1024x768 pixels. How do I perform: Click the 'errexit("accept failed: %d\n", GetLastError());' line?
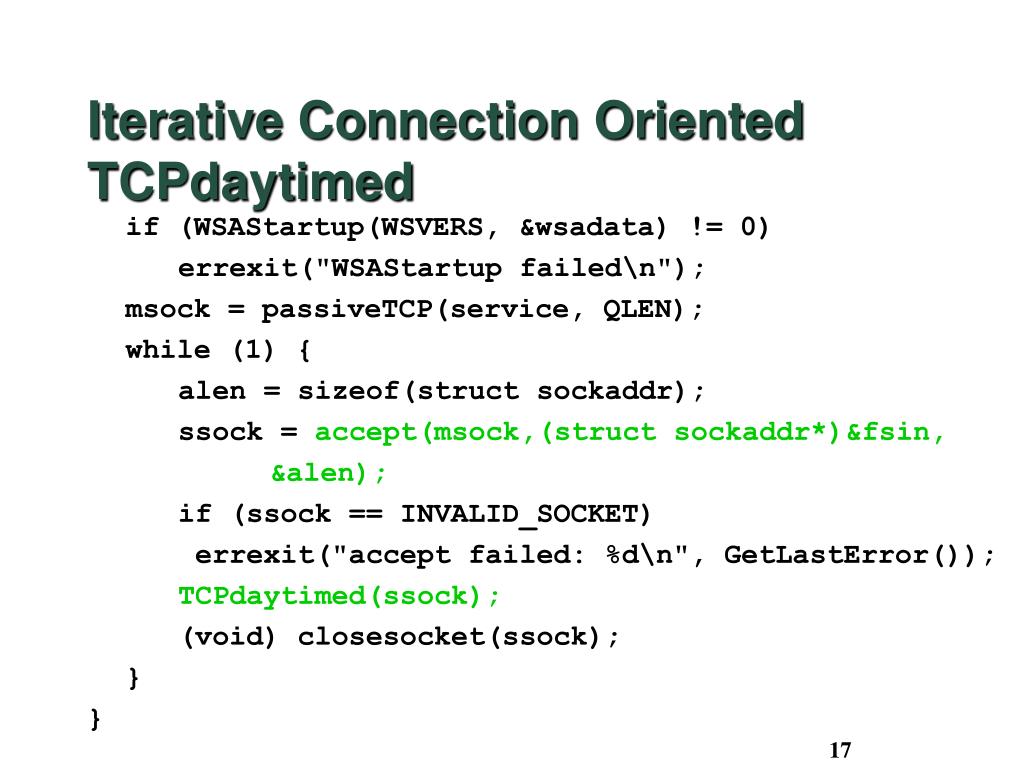point(594,555)
